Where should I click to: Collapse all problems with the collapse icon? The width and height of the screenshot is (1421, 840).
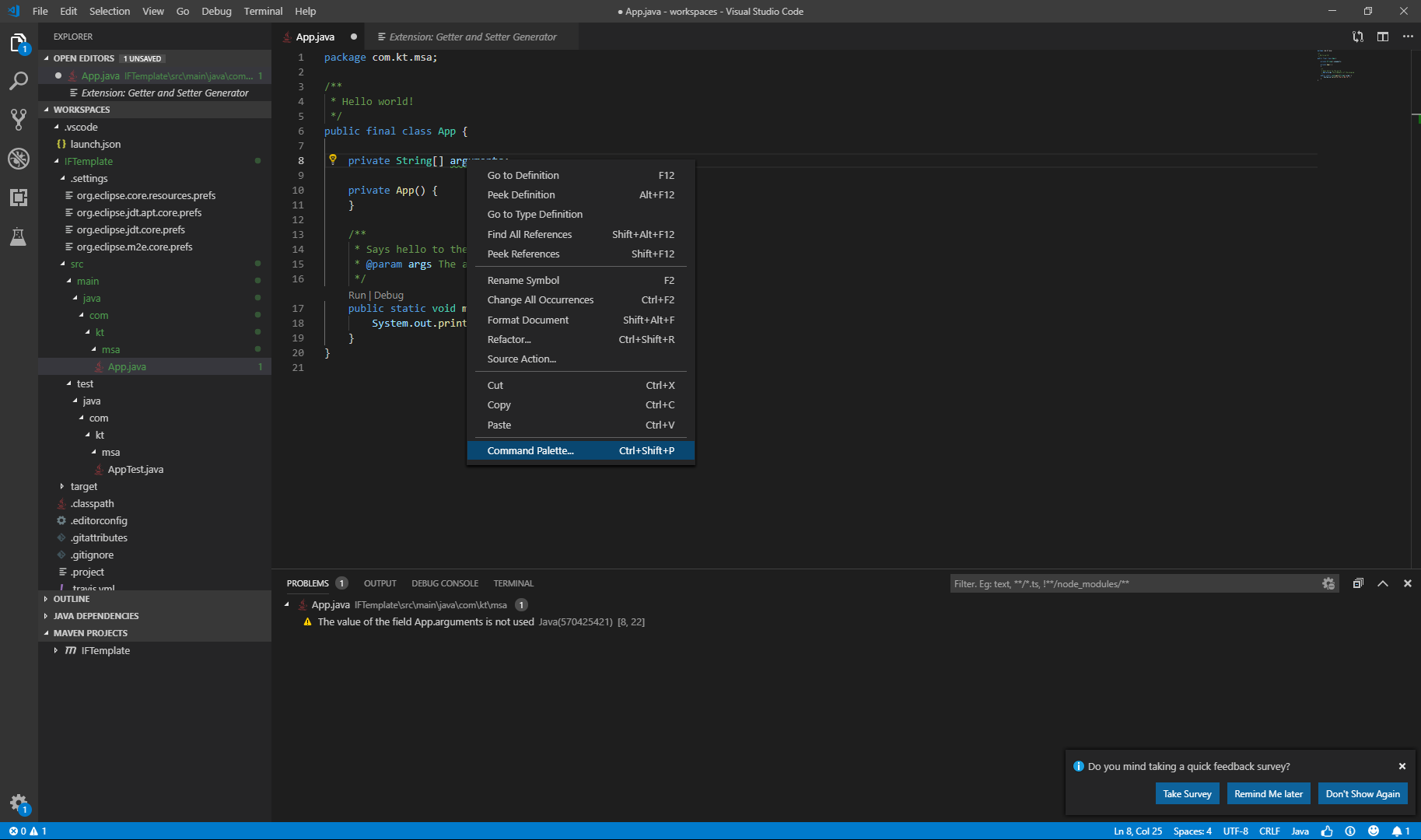(x=1358, y=583)
